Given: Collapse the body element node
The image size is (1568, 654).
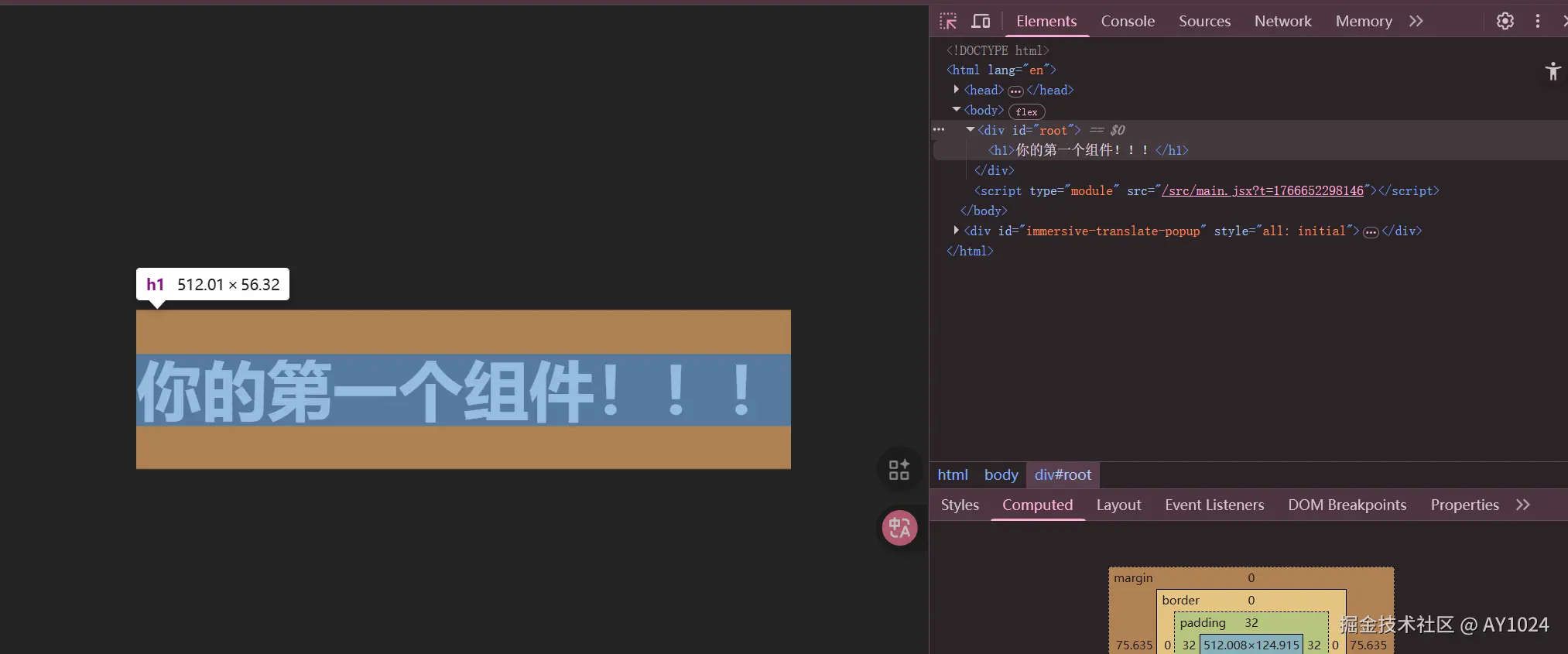Looking at the screenshot, I should pos(957,110).
